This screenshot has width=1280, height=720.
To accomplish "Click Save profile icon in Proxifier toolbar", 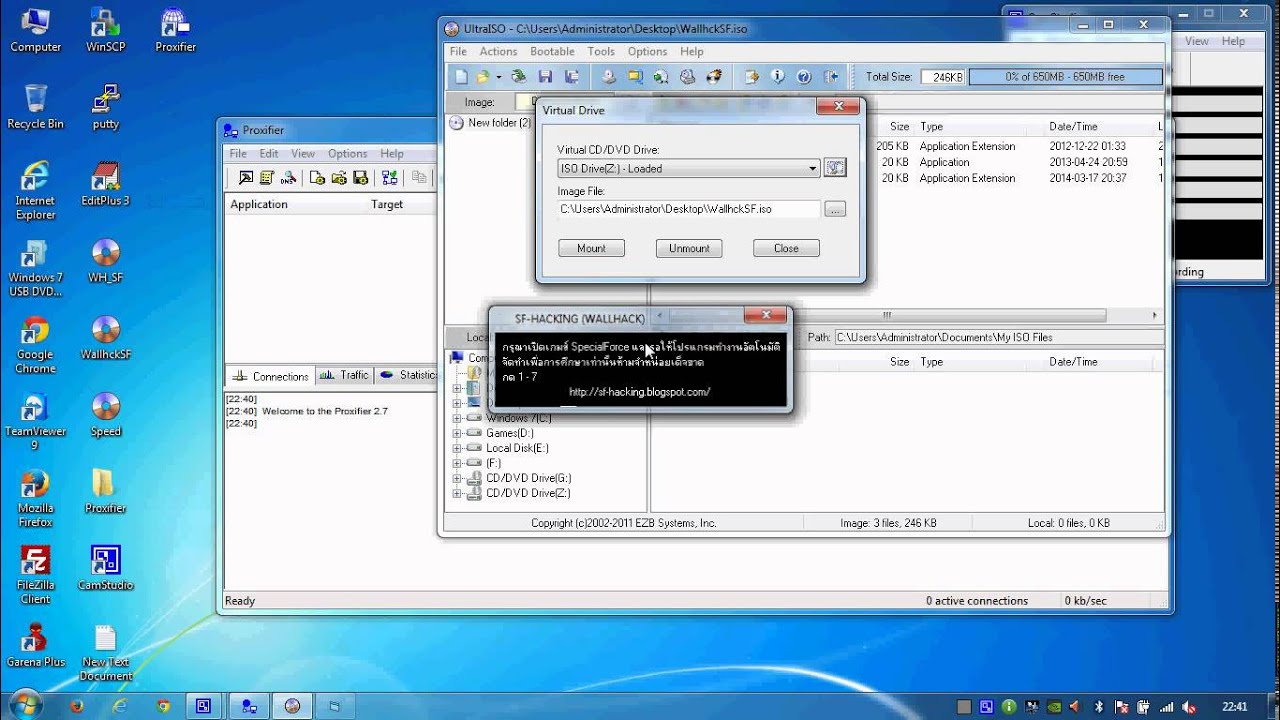I will 361,178.
